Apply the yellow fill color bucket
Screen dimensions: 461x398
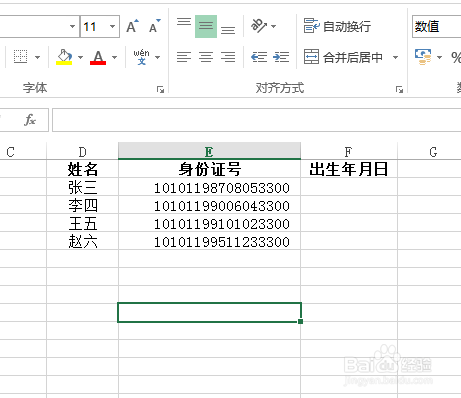coord(64,57)
